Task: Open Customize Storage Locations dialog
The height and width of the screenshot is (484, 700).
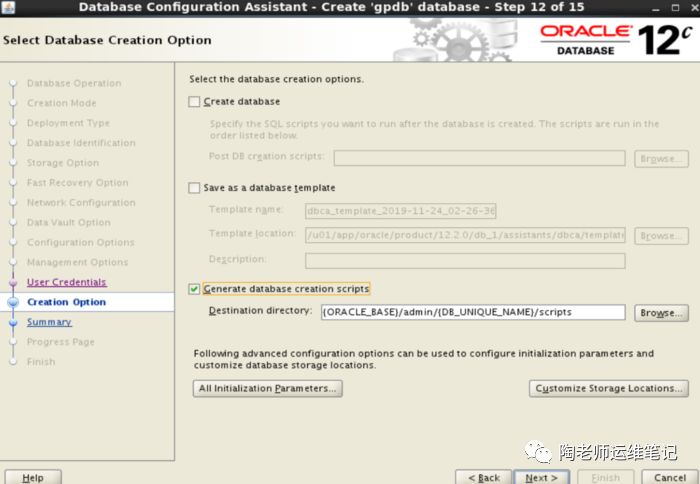Action: point(608,388)
